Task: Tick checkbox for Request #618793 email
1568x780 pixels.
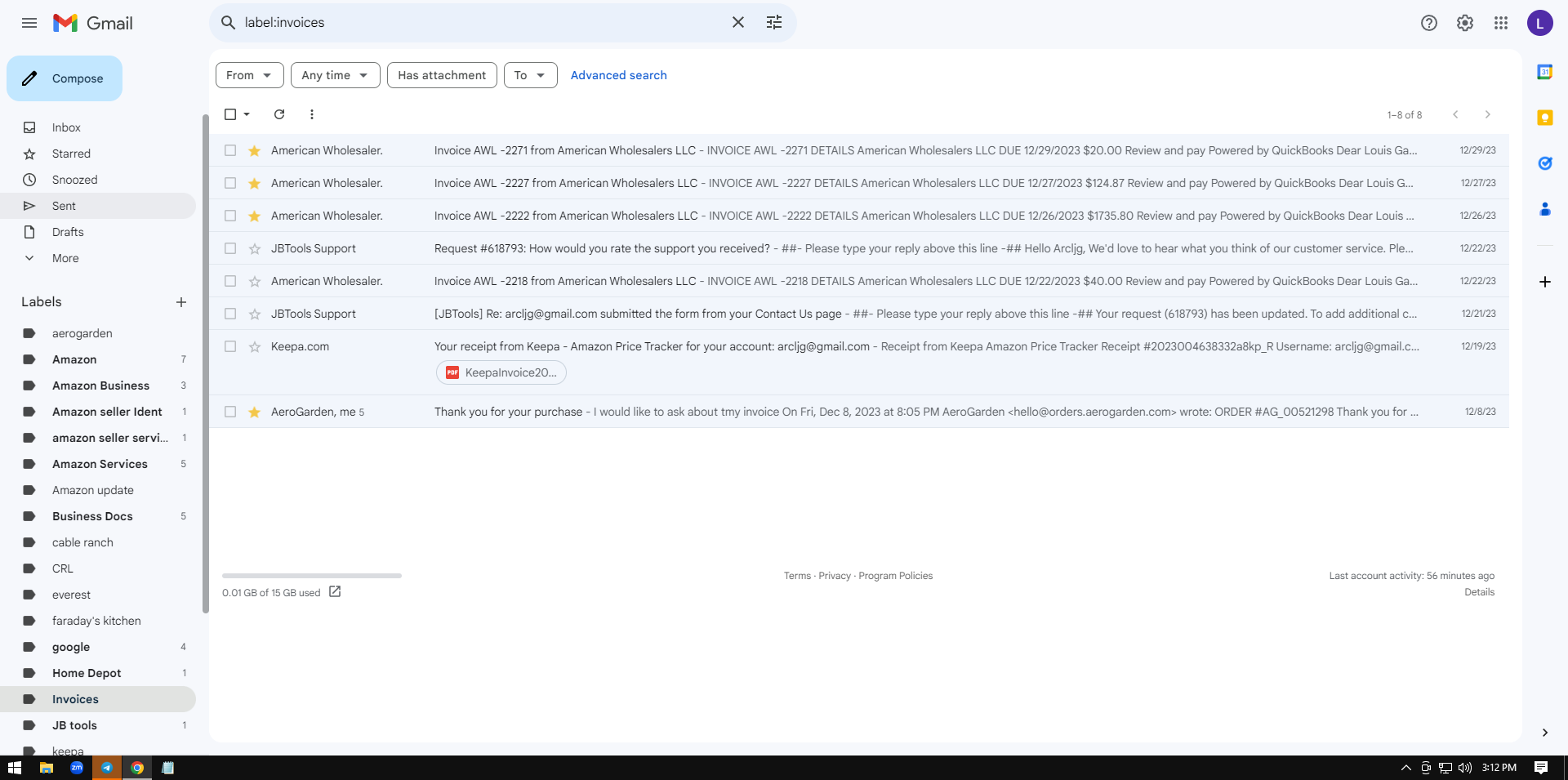Action: click(x=230, y=248)
